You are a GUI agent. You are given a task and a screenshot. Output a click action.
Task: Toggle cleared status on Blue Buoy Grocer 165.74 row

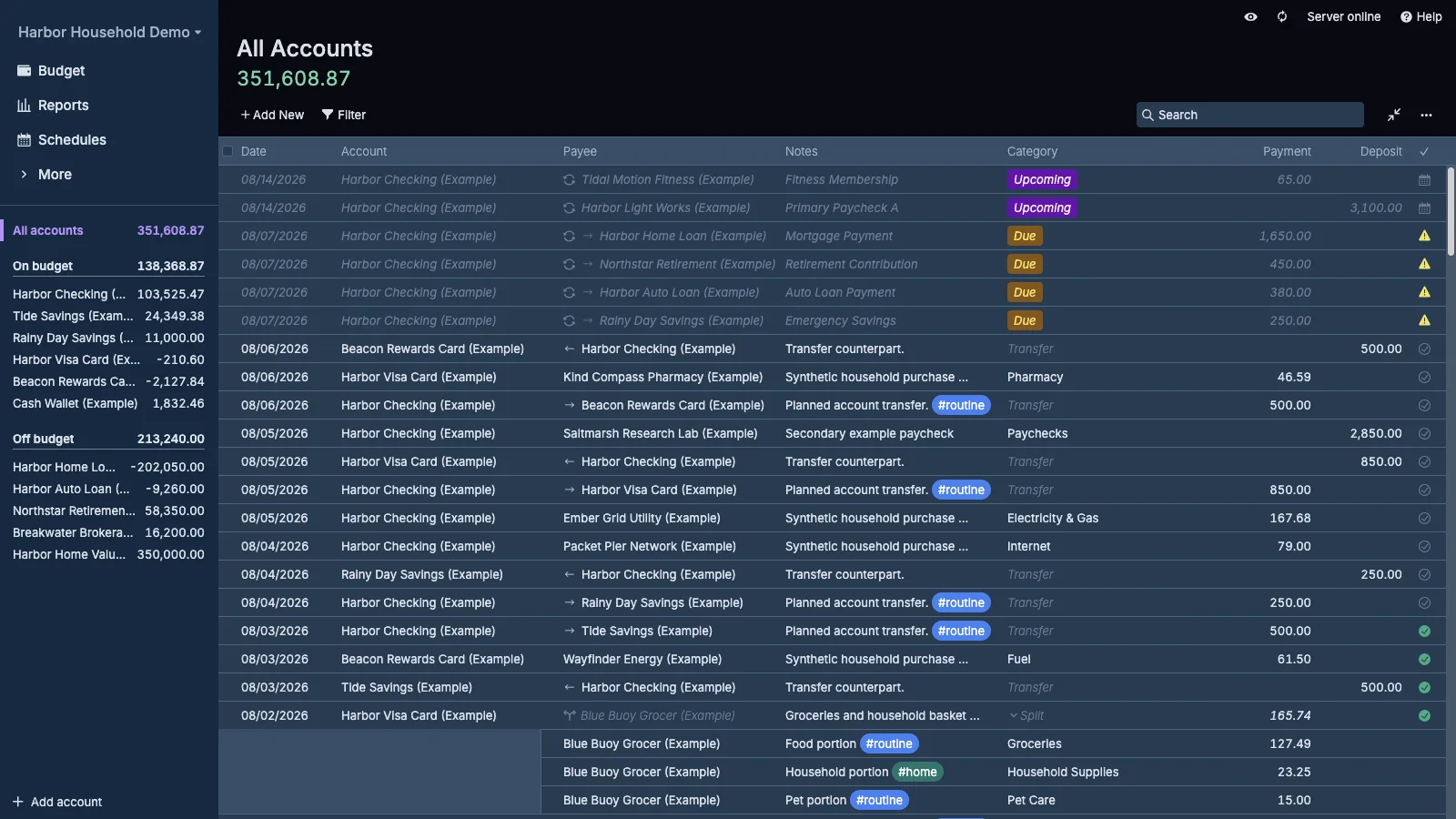point(1424,715)
